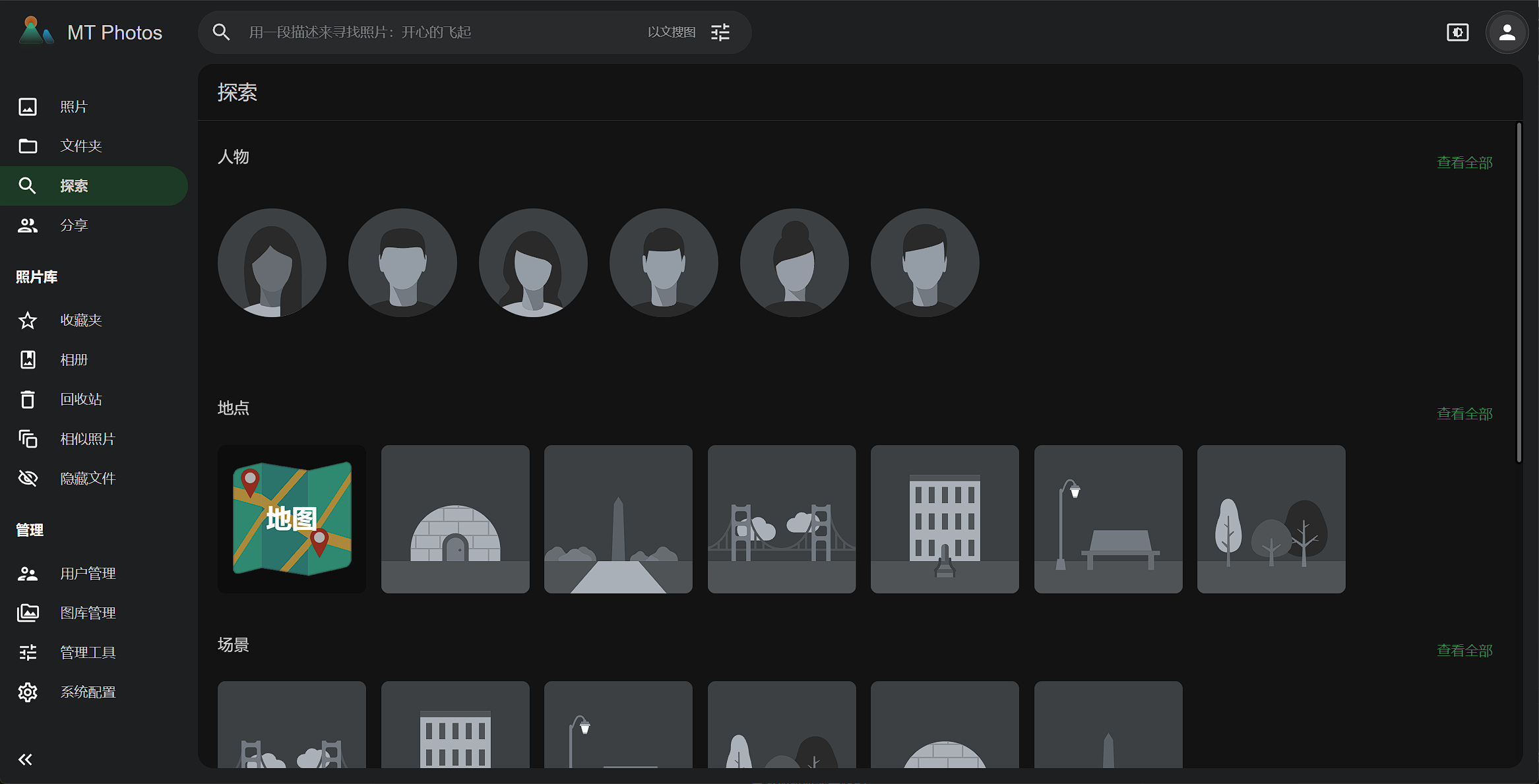Open 文件夹 in the sidebar
This screenshot has width=1539, height=784.
[x=94, y=146]
